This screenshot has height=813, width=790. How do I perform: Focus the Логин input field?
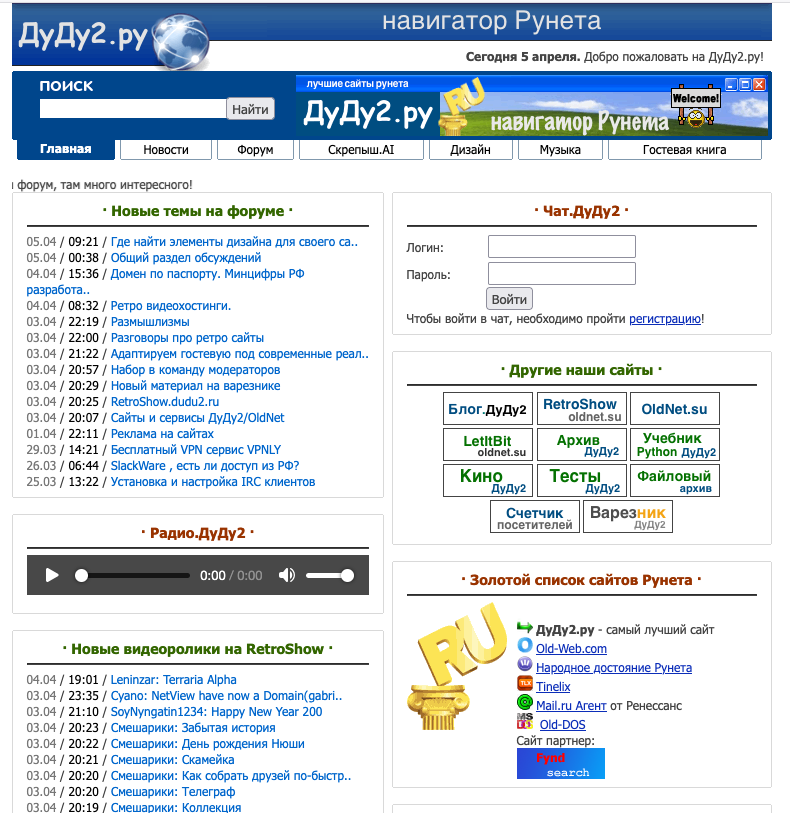(561, 247)
